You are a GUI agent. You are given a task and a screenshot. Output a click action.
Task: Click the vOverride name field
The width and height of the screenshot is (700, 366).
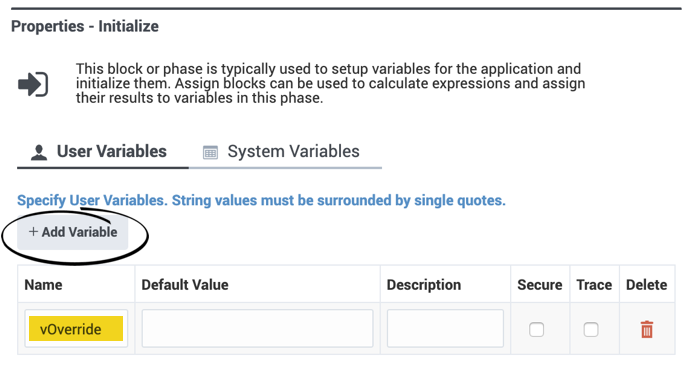(x=76, y=329)
